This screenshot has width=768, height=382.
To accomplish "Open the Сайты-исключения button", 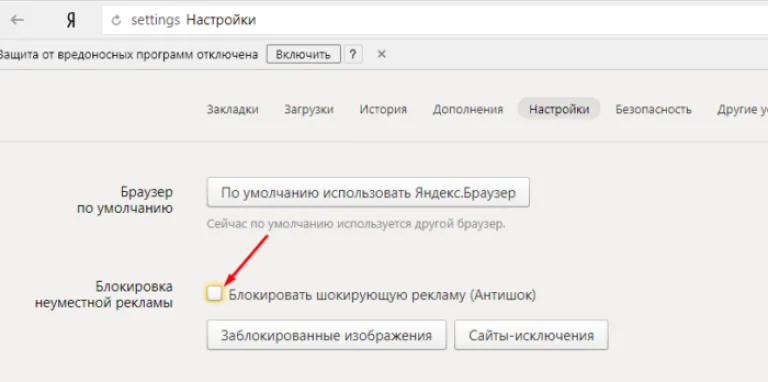I will point(531,335).
